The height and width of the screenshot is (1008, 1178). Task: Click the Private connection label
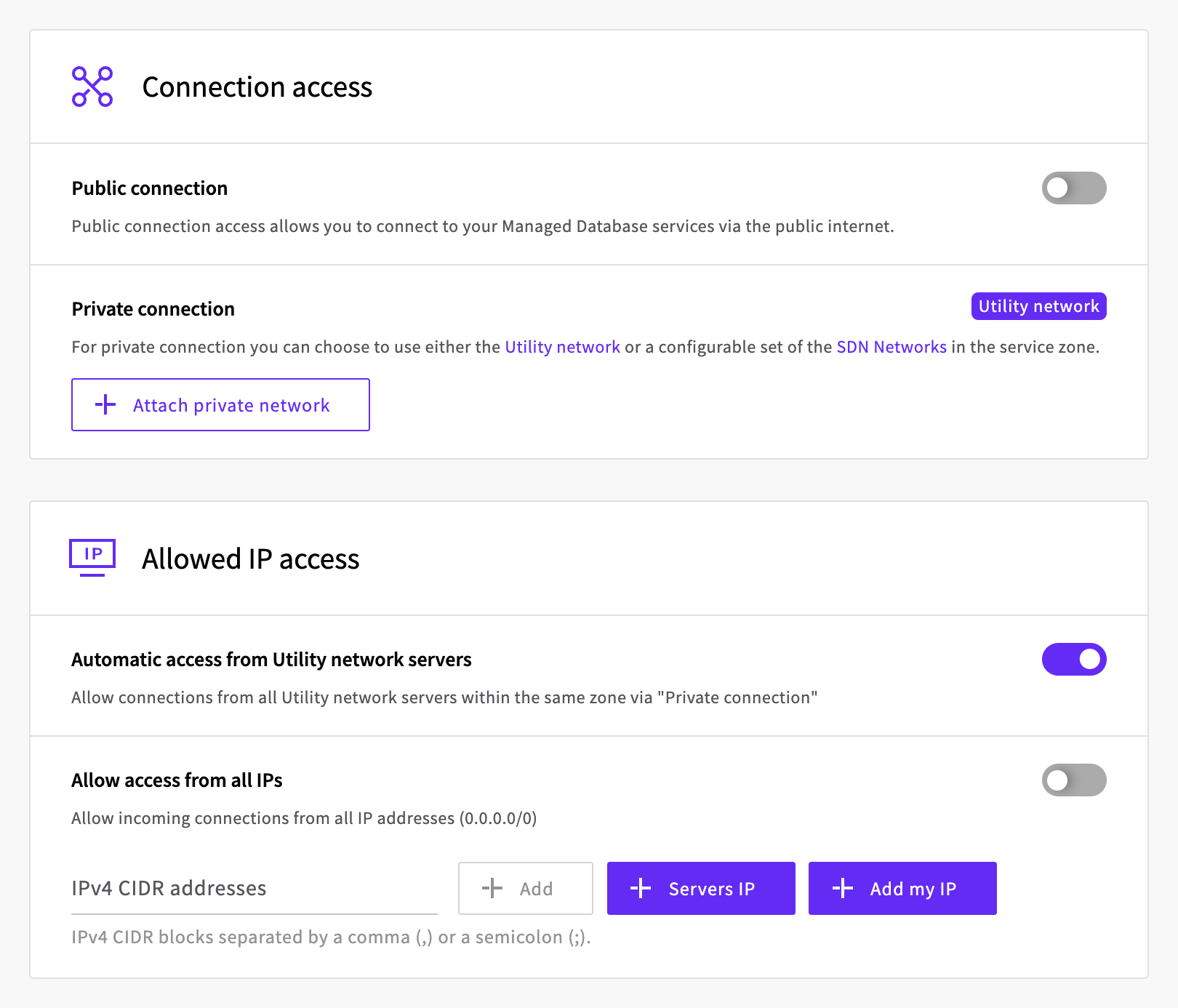click(x=153, y=309)
